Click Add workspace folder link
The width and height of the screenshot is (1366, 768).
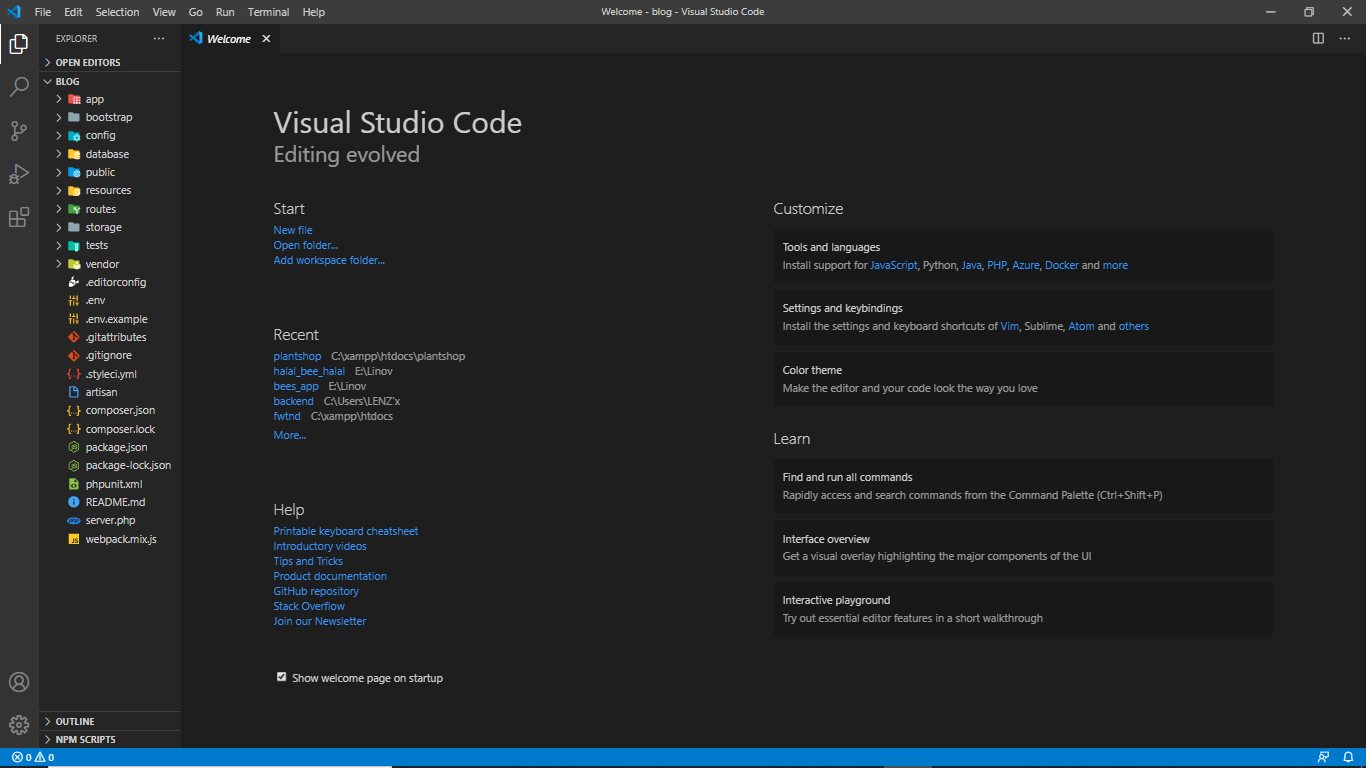coord(329,260)
